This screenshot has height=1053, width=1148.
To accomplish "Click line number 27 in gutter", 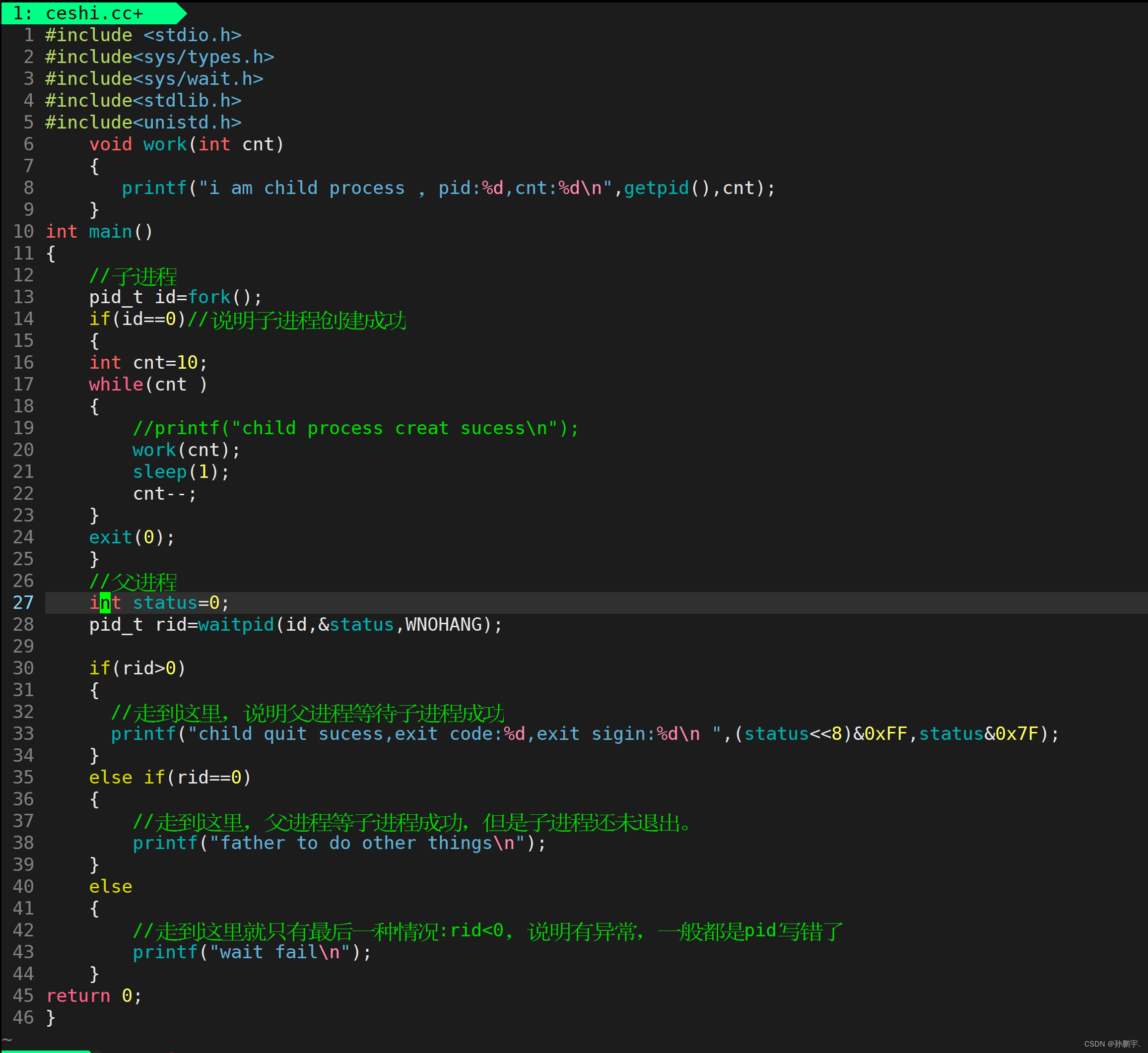I will click(23, 602).
